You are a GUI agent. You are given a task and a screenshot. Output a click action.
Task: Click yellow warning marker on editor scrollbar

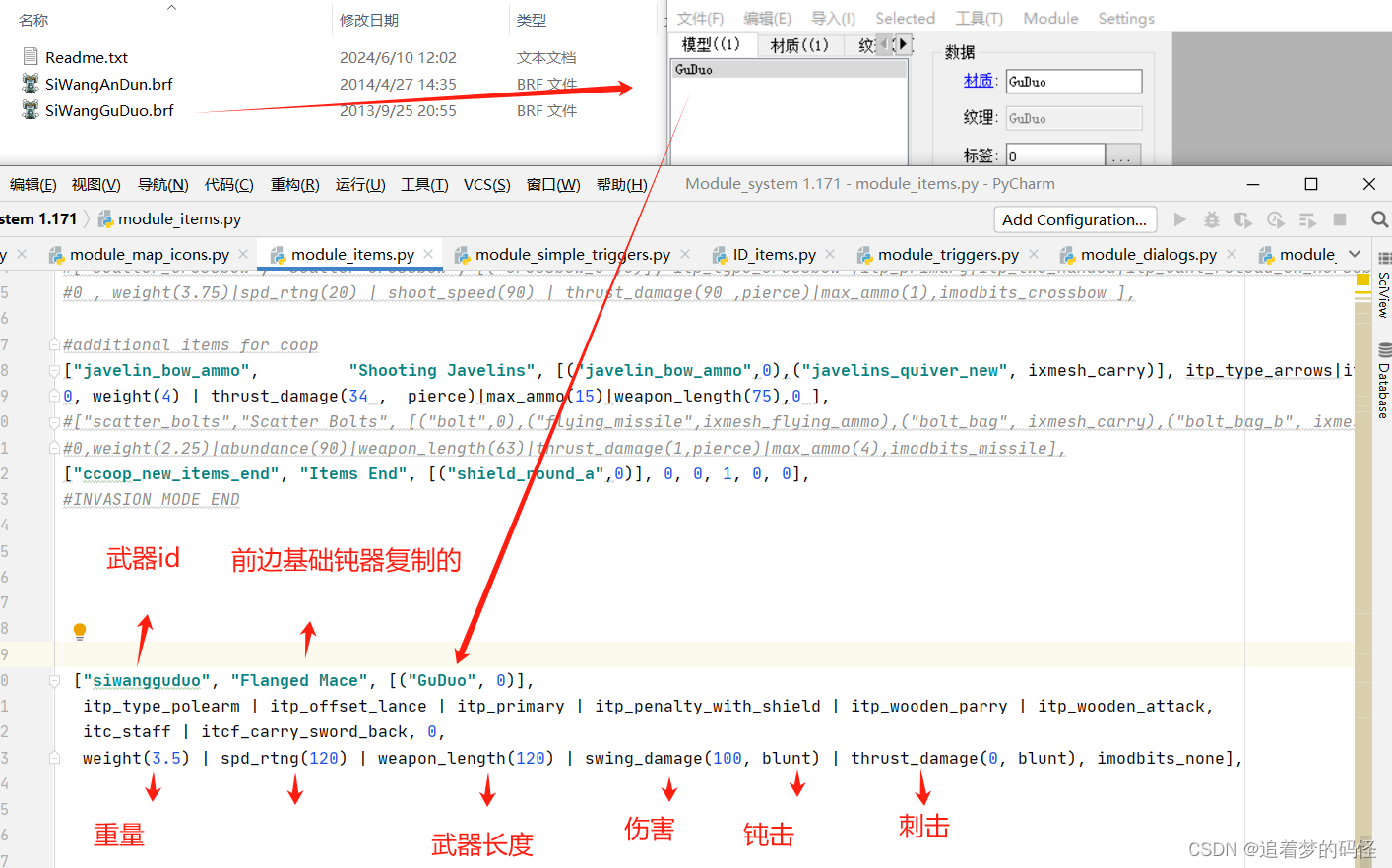click(1363, 280)
